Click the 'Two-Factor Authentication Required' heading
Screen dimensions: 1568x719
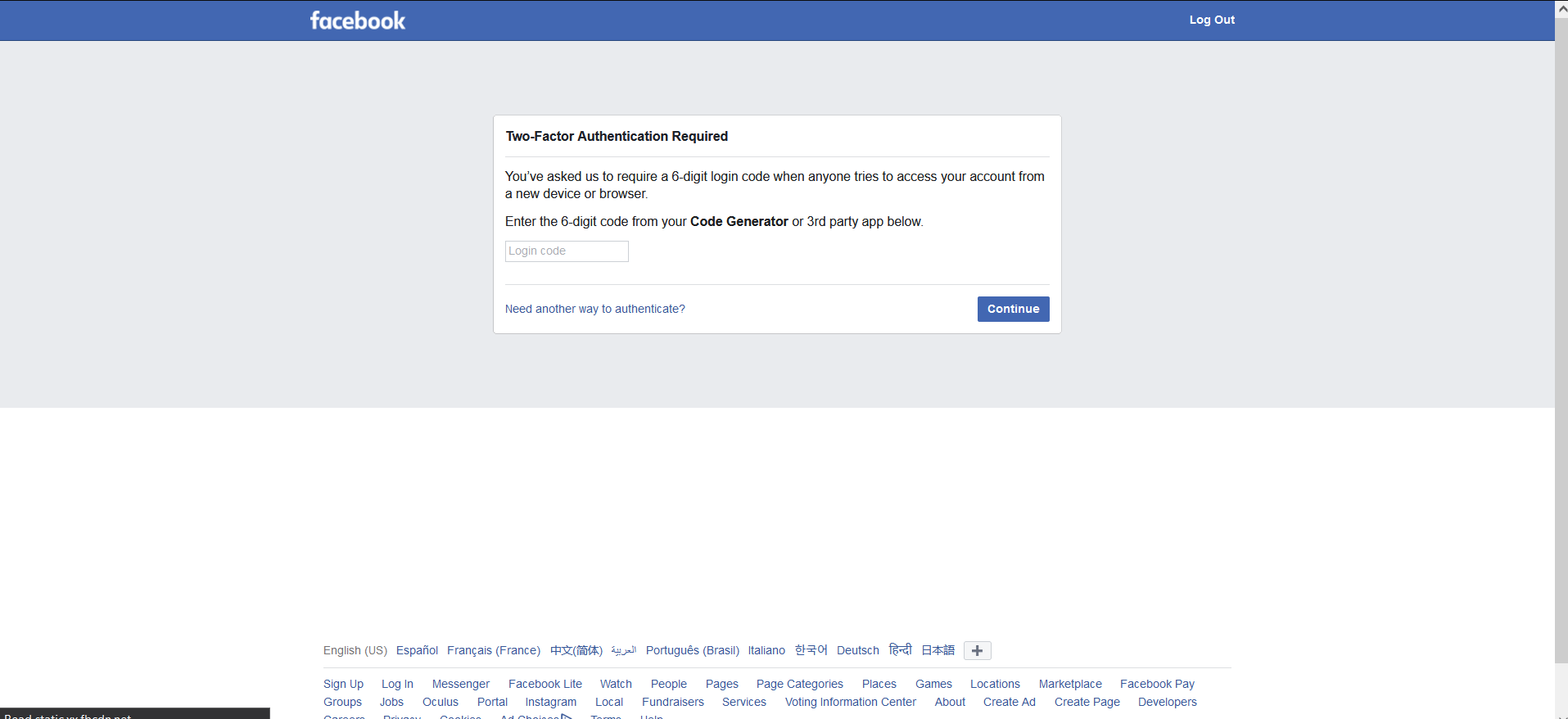click(x=617, y=136)
